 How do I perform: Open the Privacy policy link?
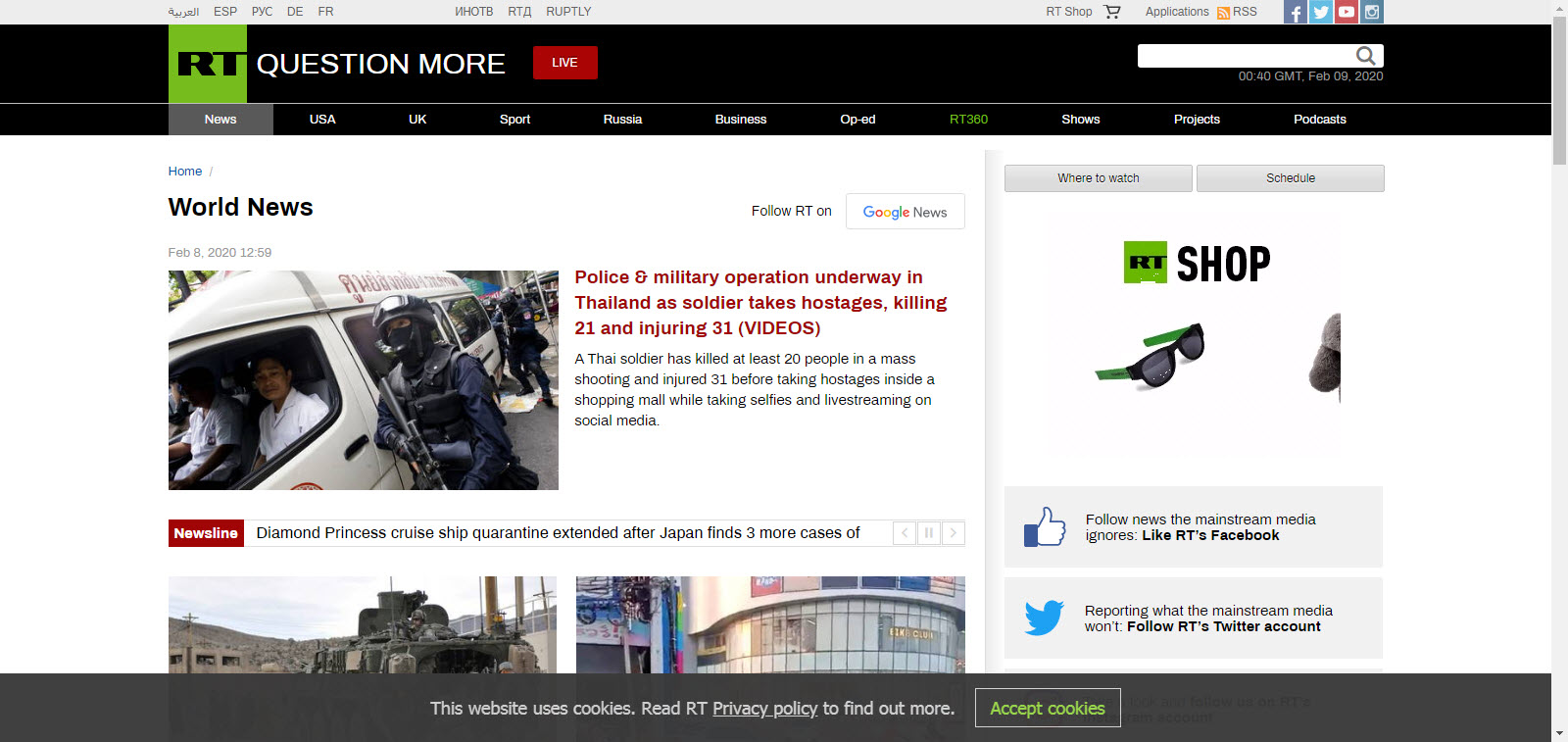coord(764,709)
